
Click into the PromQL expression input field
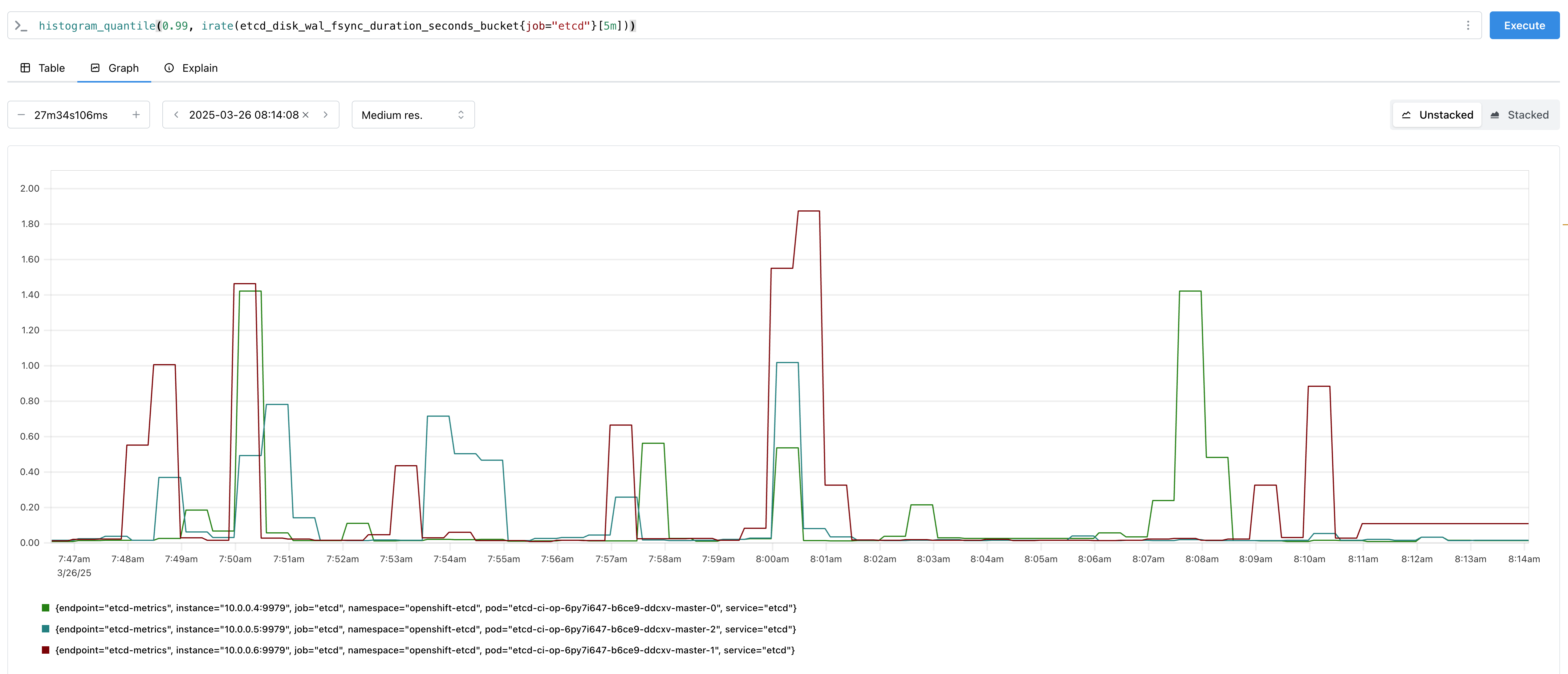click(x=730, y=26)
